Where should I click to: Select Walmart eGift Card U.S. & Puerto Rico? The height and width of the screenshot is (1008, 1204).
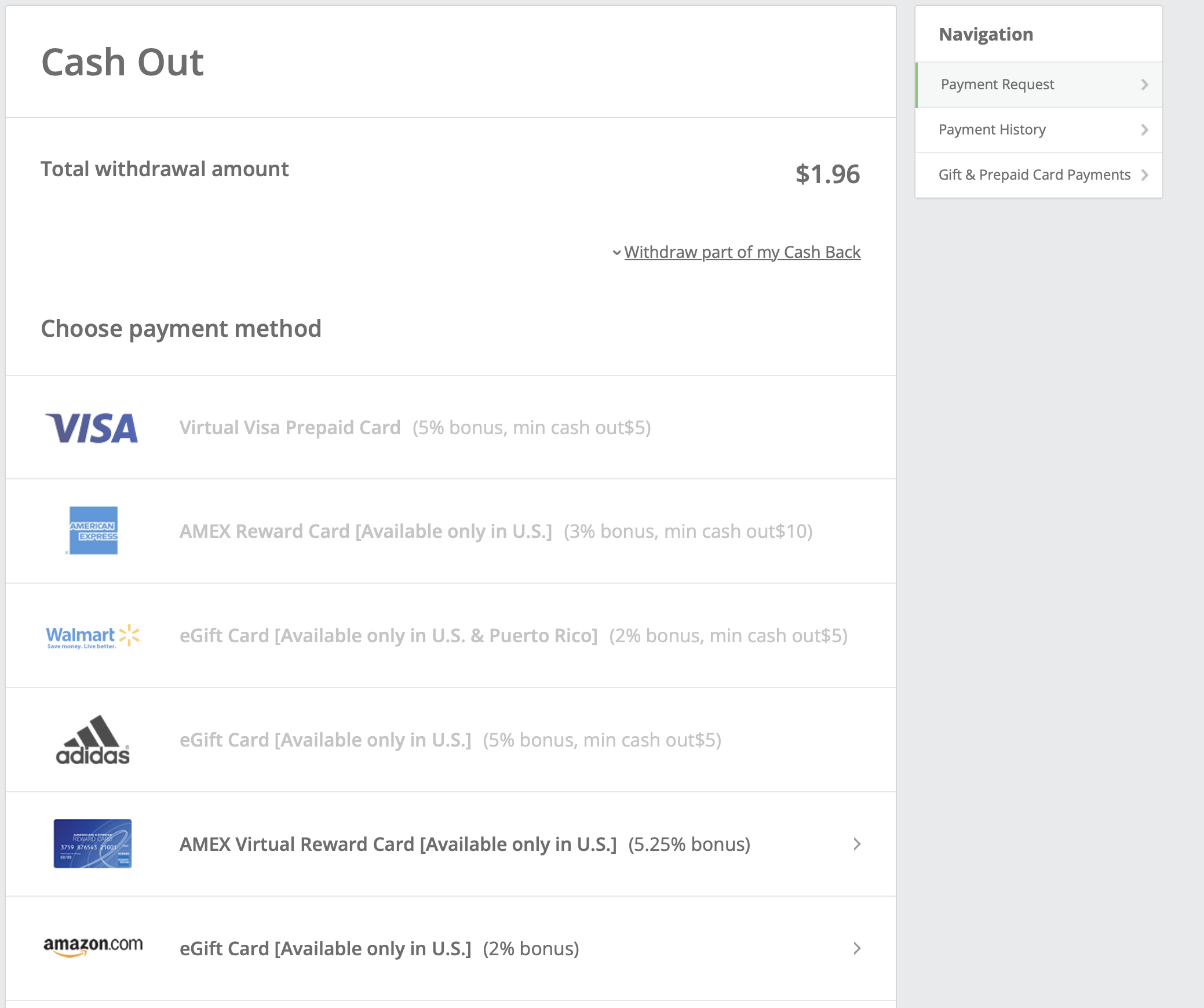tap(451, 636)
